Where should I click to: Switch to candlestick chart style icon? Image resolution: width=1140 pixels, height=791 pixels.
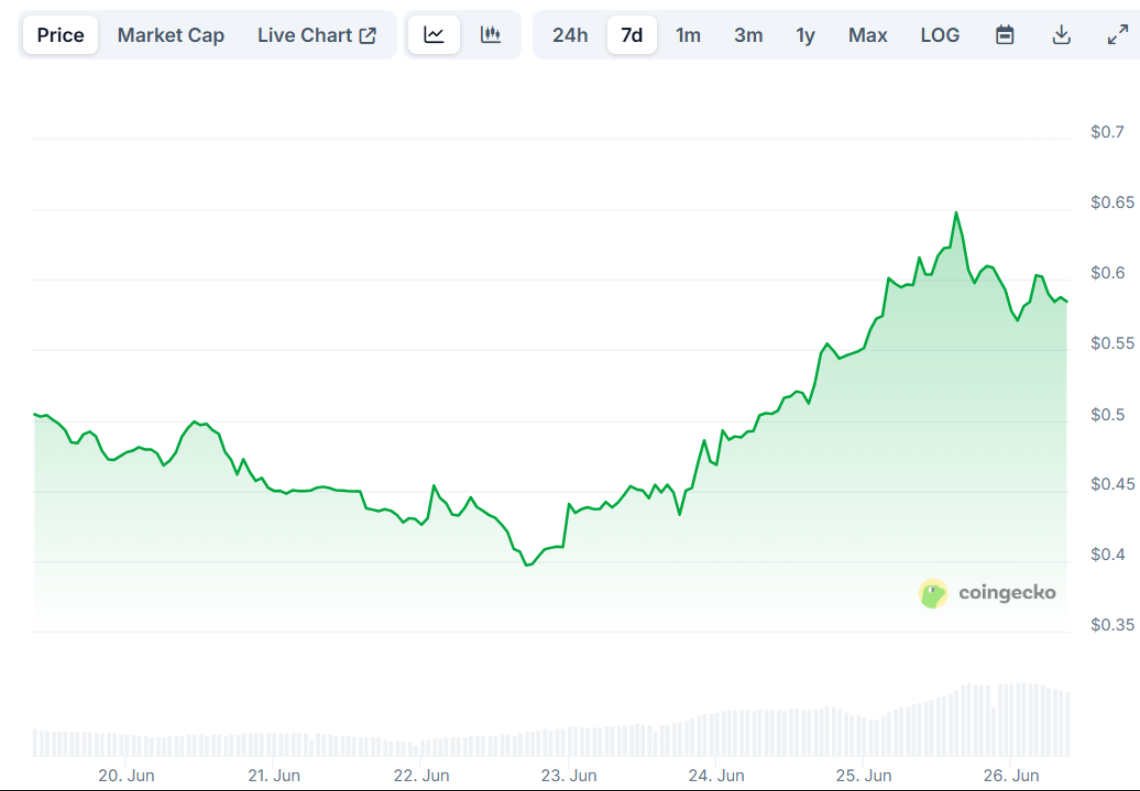(491, 34)
